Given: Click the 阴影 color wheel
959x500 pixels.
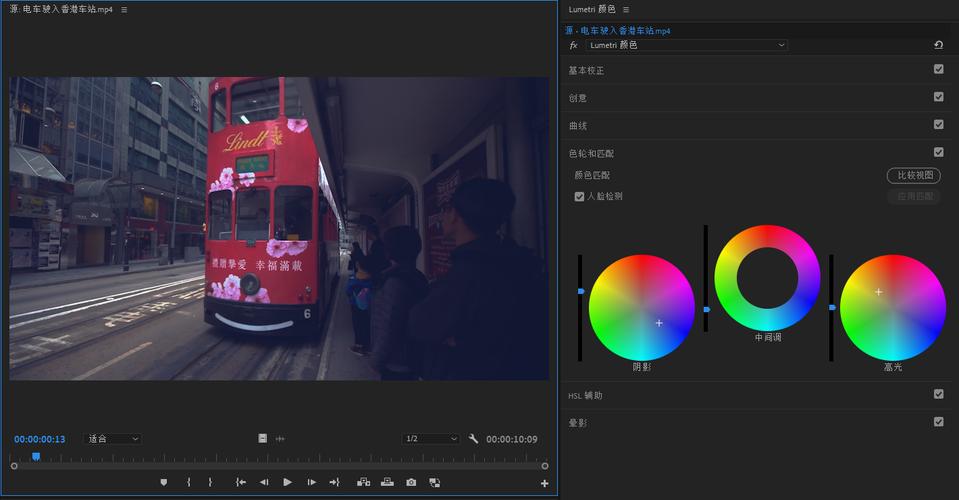Looking at the screenshot, I should click(642, 307).
